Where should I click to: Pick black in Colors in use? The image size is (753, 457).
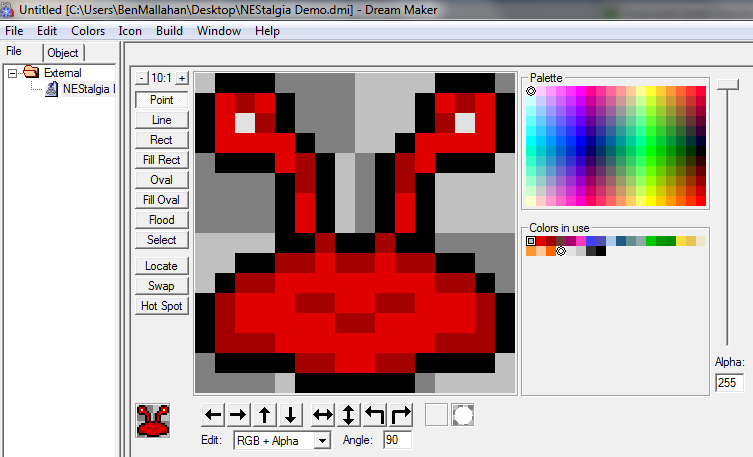coord(601,251)
